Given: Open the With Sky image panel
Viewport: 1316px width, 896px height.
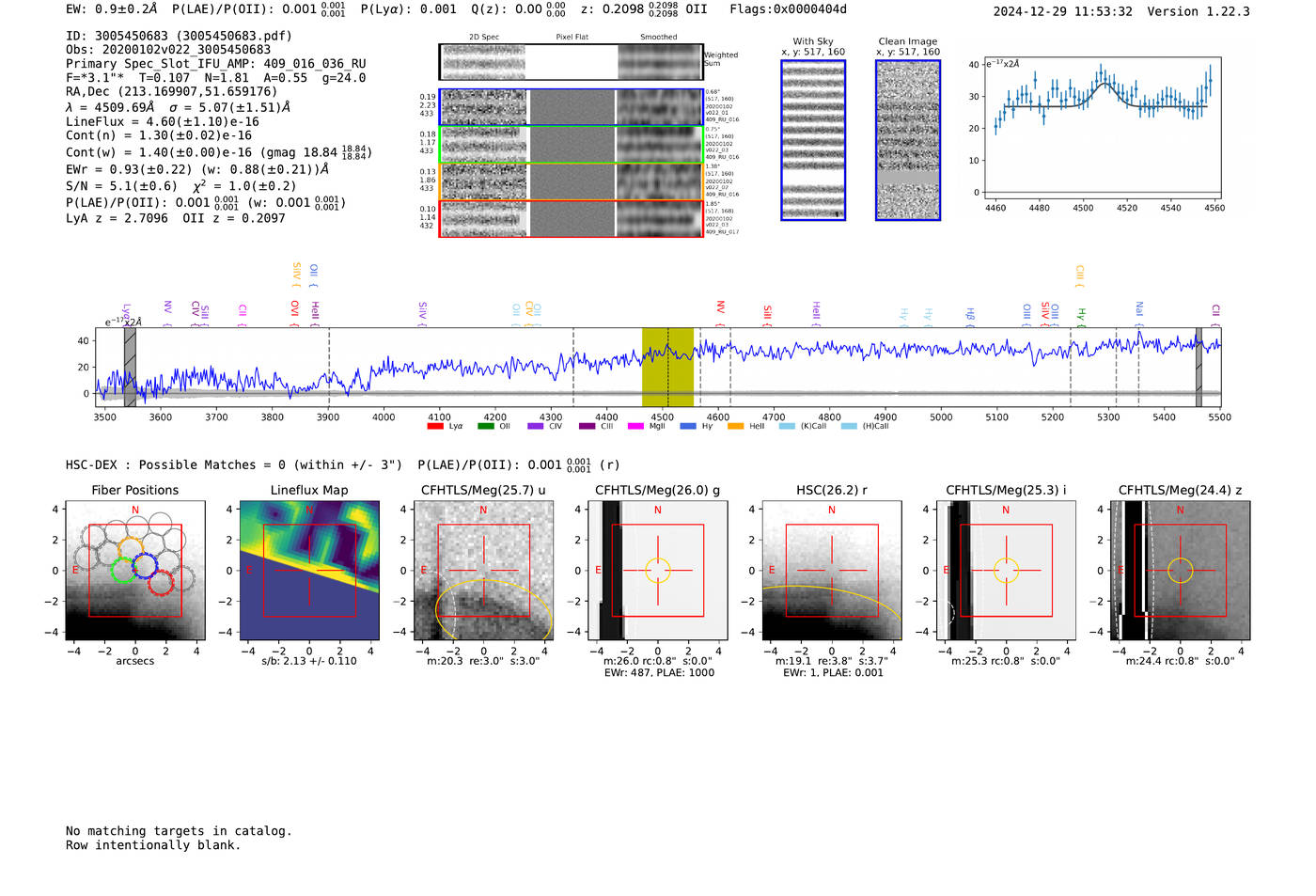Looking at the screenshot, I should [x=813, y=140].
